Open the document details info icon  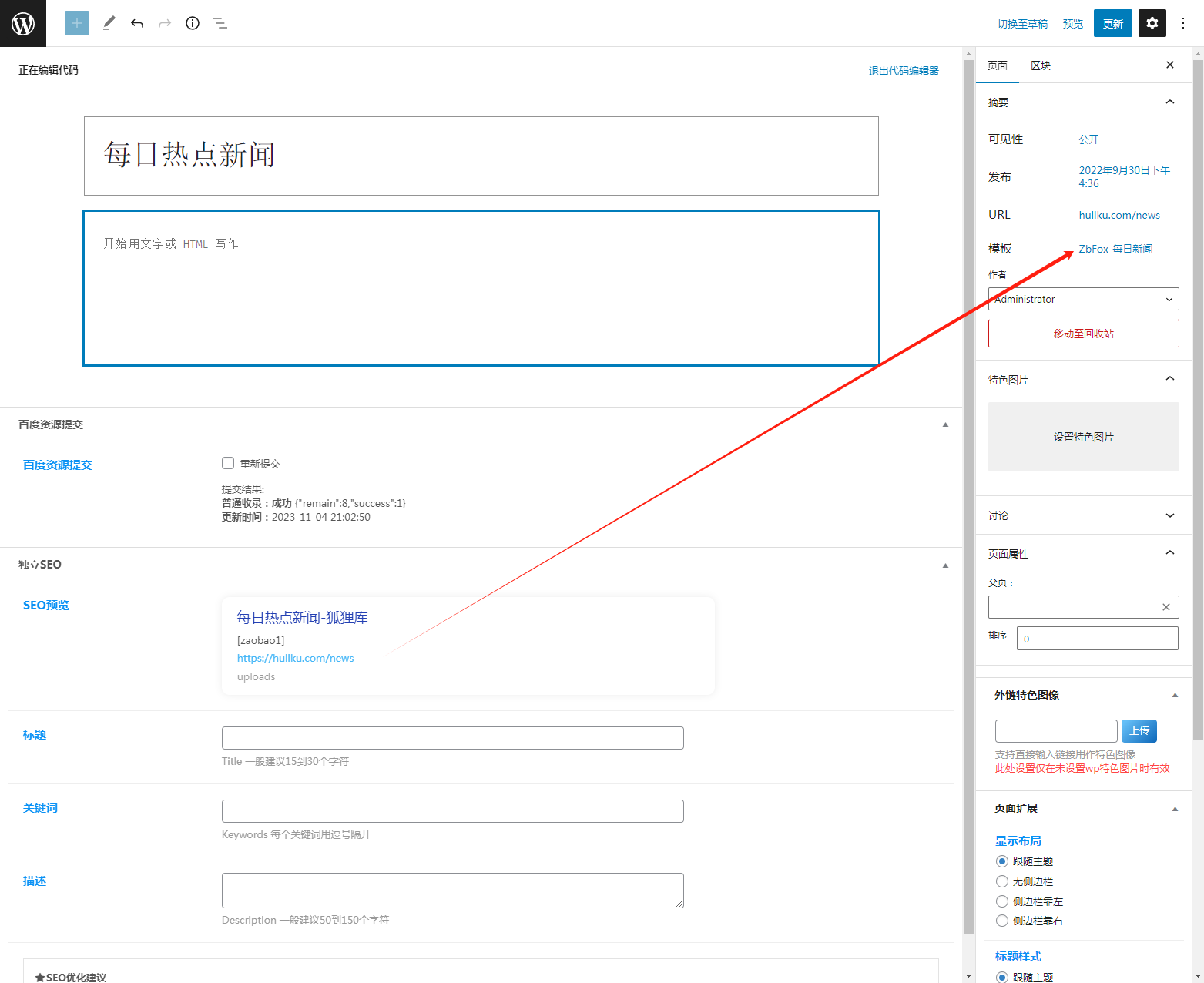click(x=193, y=23)
